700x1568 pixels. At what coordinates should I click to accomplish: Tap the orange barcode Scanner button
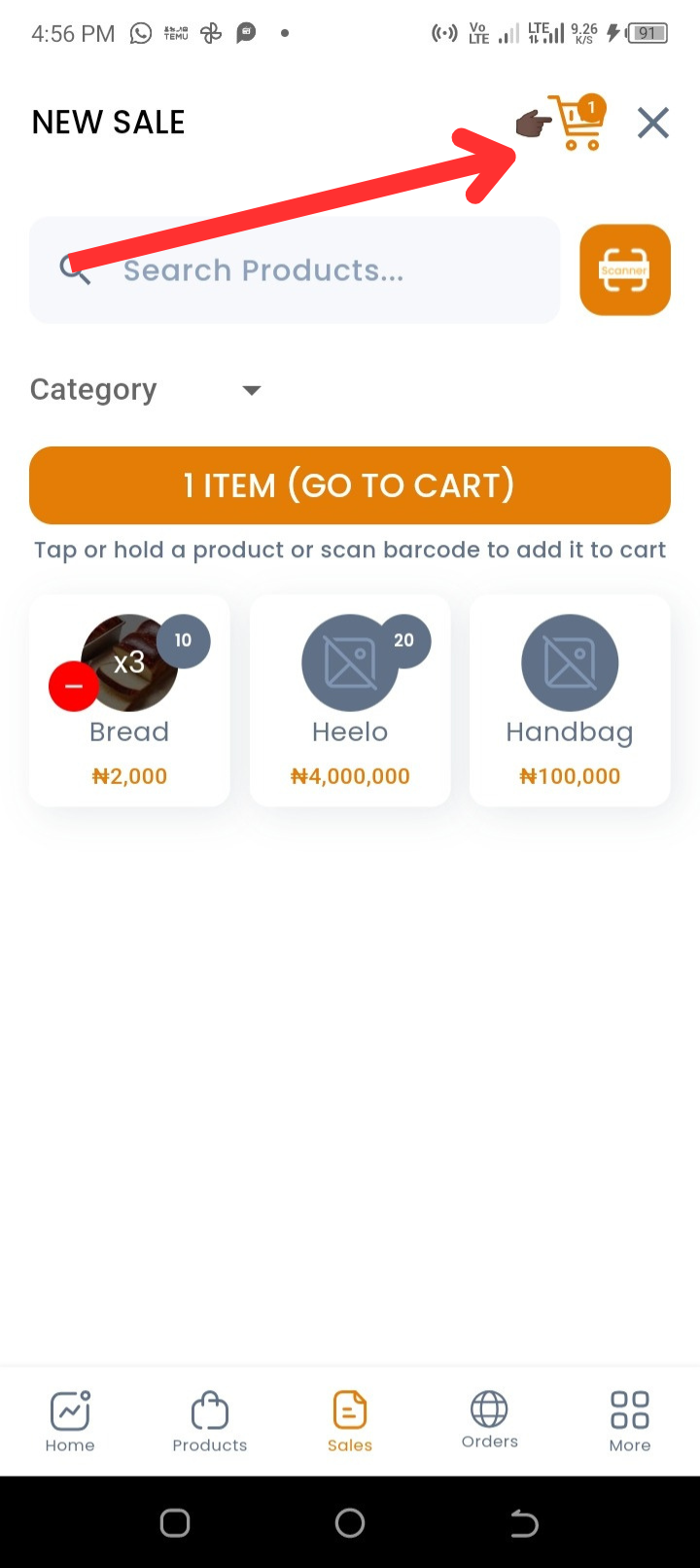point(625,270)
